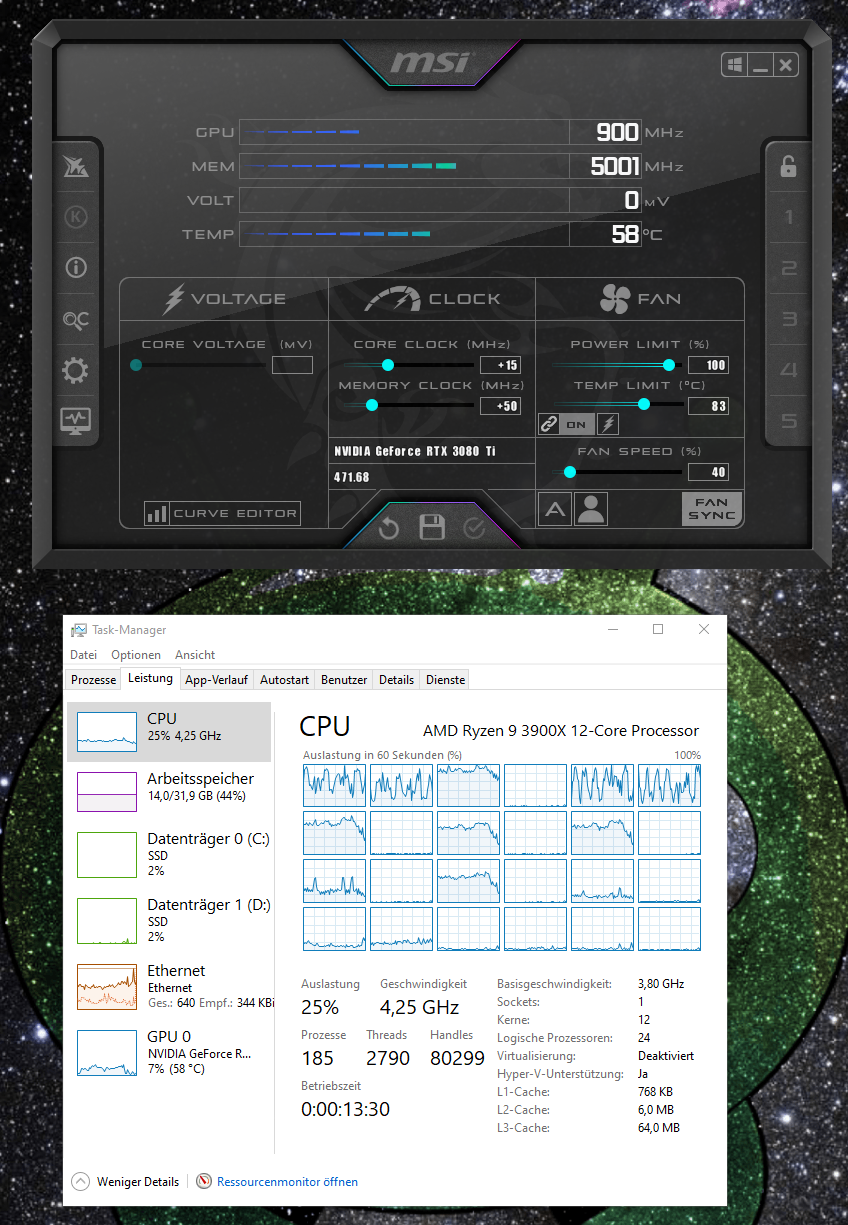
Task: Select Datenträger 0 (C:) entry
Action: pyautogui.click(x=169, y=855)
